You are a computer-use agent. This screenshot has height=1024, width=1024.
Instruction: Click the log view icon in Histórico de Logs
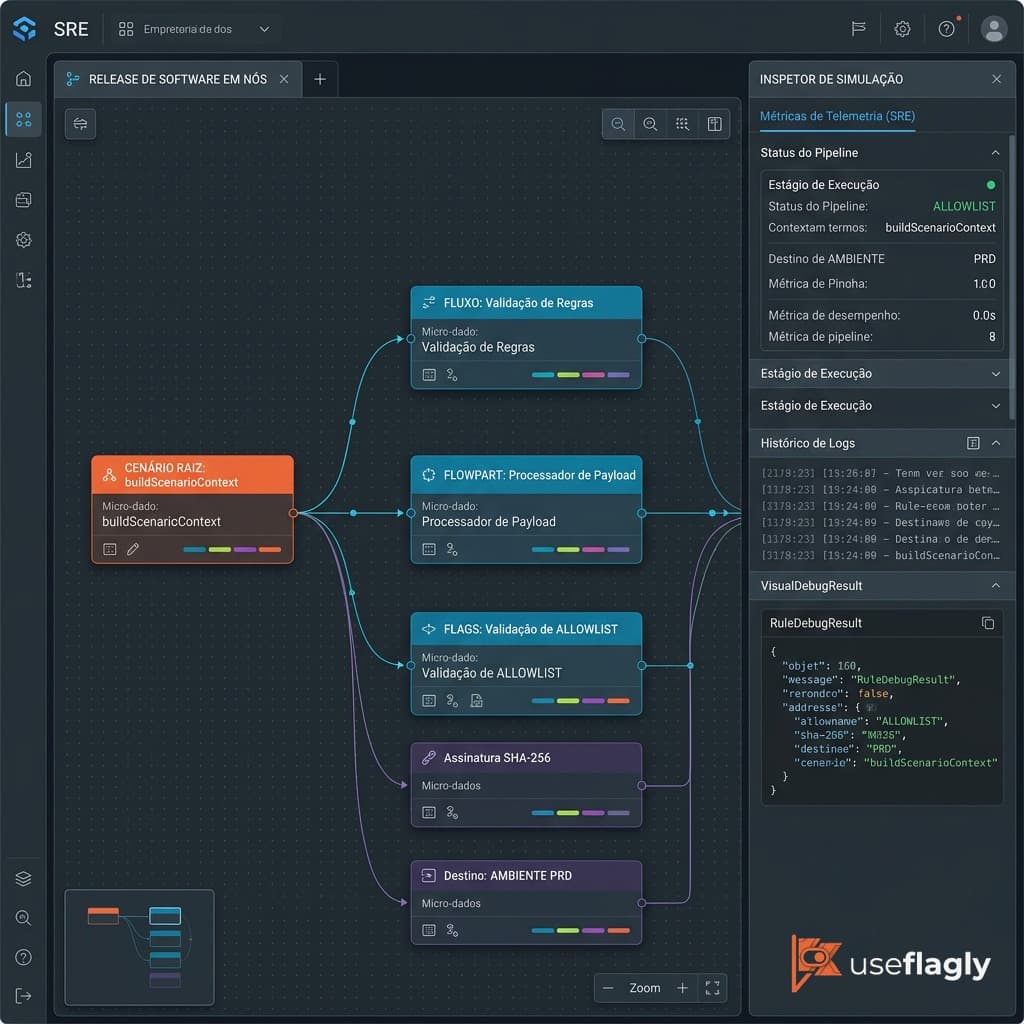click(973, 443)
